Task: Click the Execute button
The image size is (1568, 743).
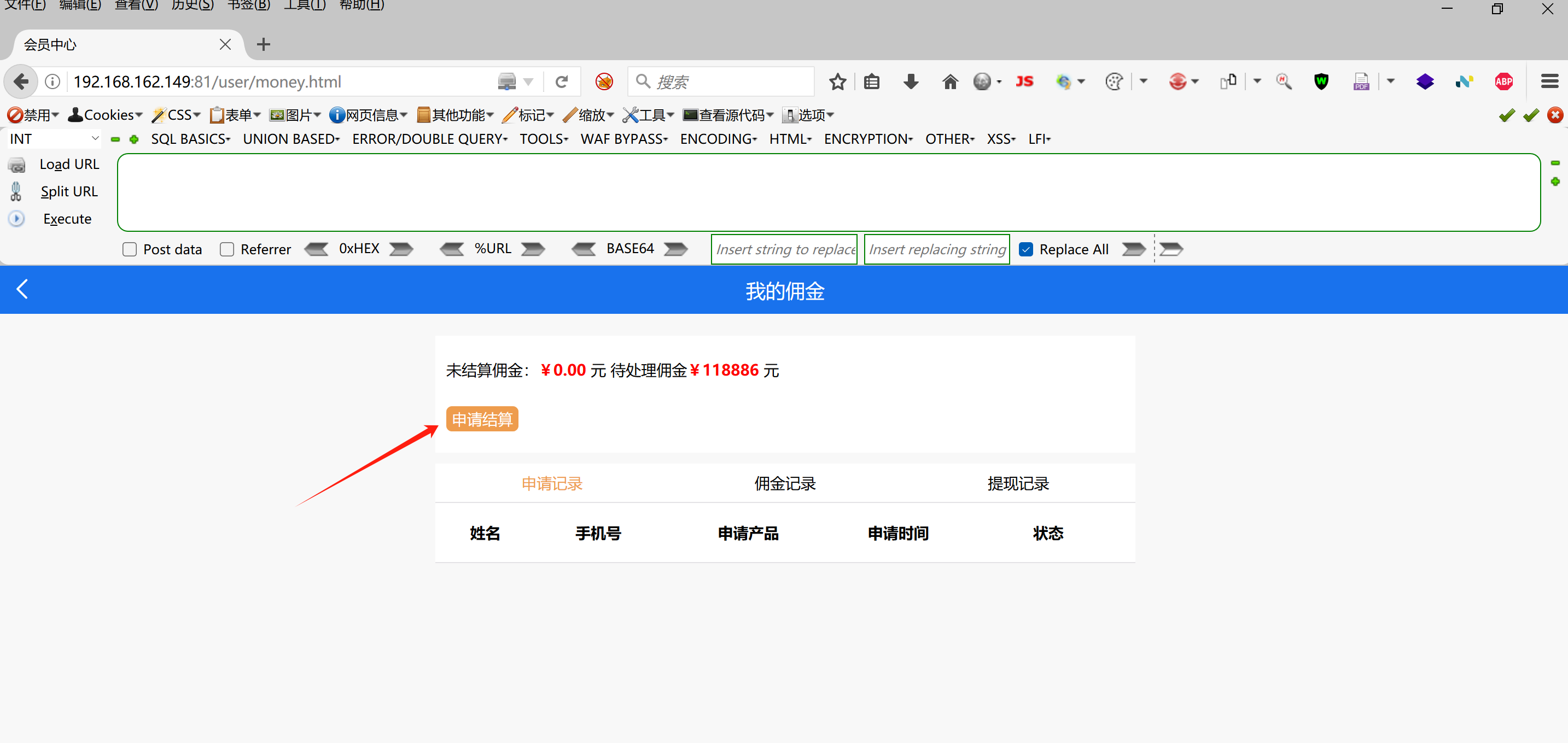Action: (67, 219)
